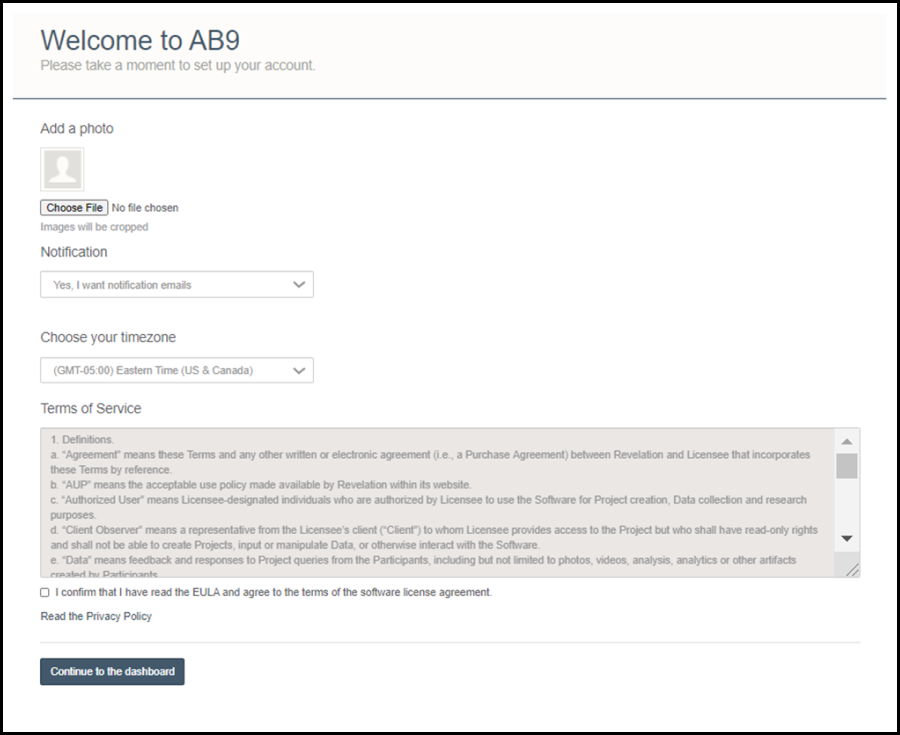900x735 pixels.
Task: Click the profile photo placeholder avatar
Action: click(62, 169)
